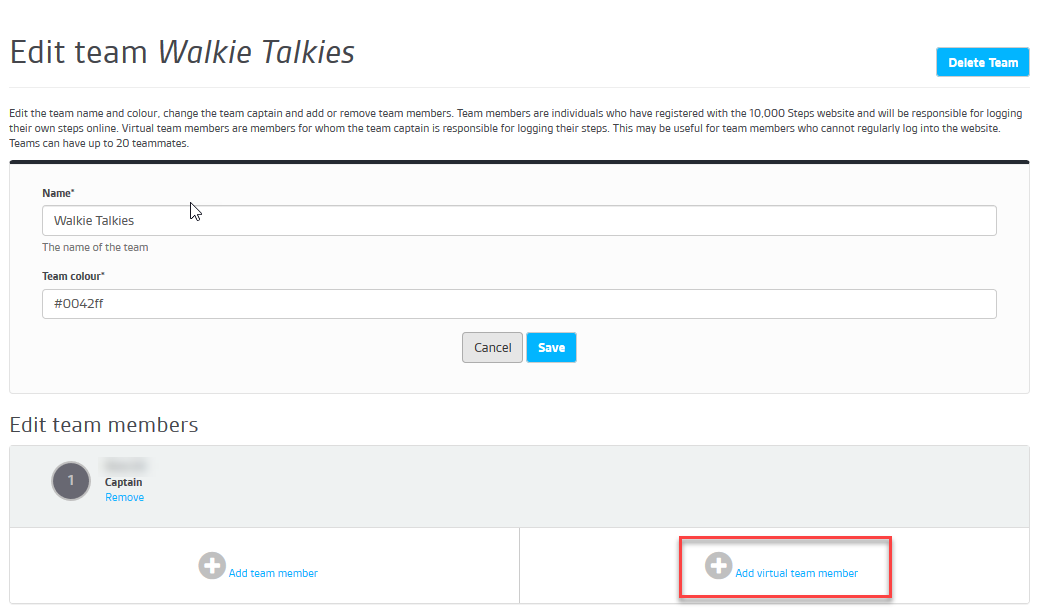Viewport: 1037px width, 608px height.
Task: Click the team description paragraph under the title
Action: 500,129
